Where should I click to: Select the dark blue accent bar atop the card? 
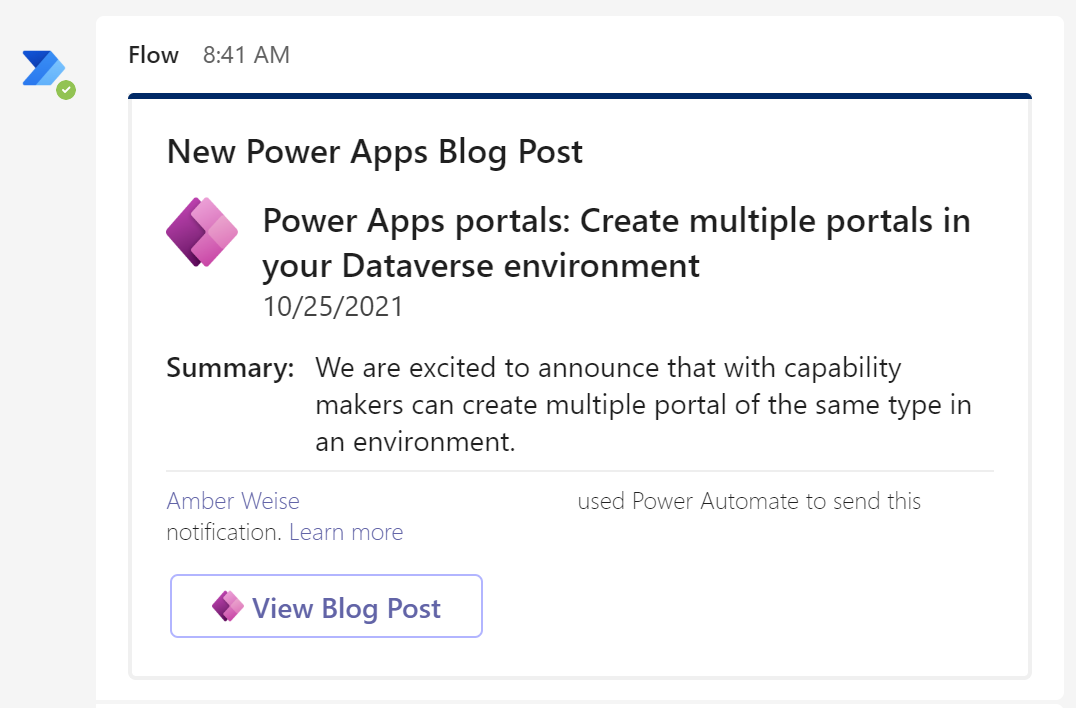(x=579, y=96)
